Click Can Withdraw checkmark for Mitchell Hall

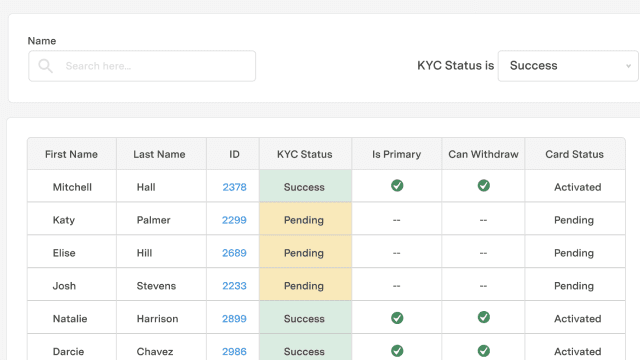pyautogui.click(x=484, y=186)
